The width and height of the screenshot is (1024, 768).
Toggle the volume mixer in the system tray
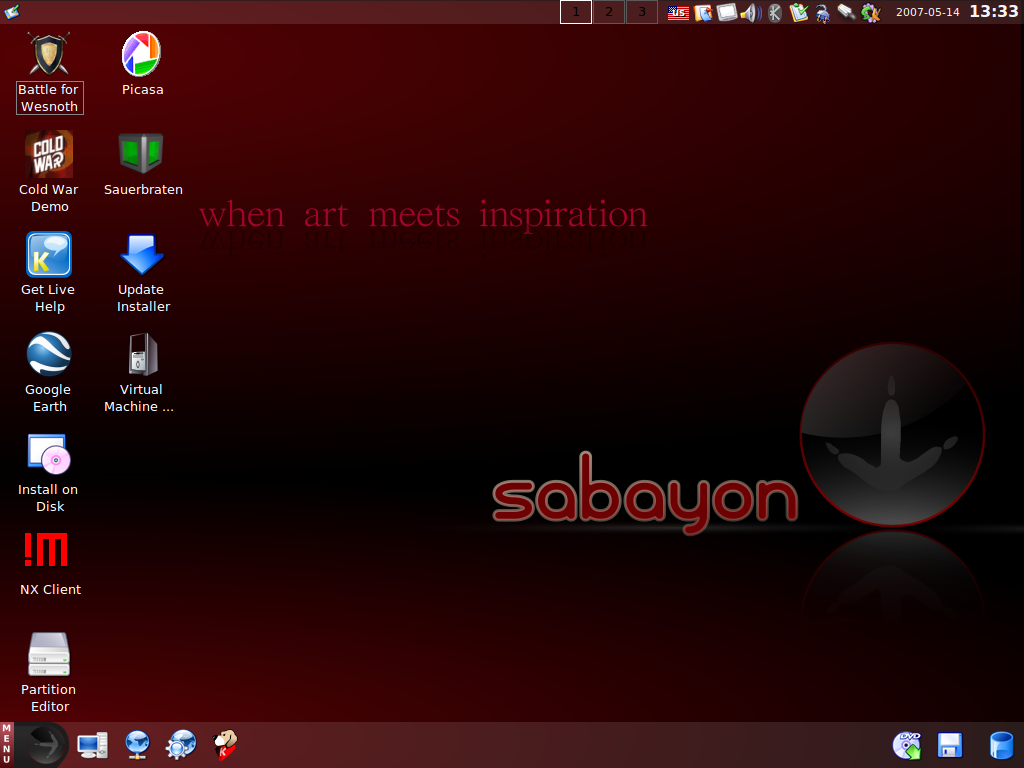pyautogui.click(x=750, y=12)
